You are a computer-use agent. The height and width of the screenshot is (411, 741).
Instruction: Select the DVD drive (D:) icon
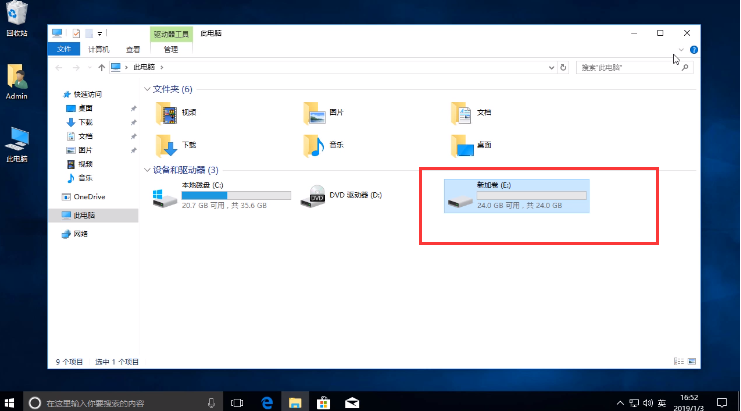click(x=317, y=195)
